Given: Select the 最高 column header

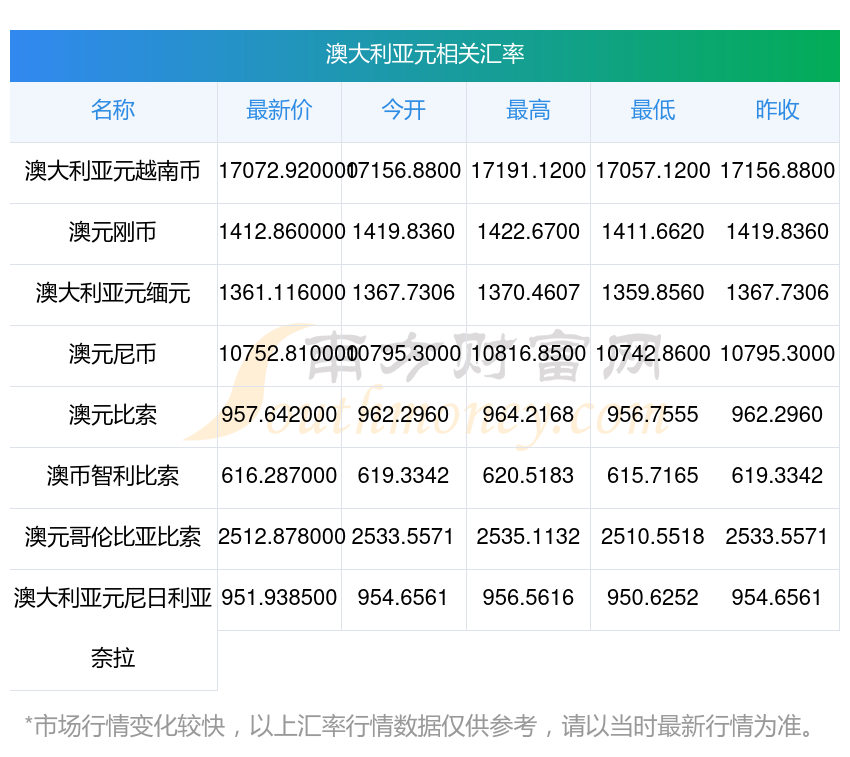Looking at the screenshot, I should point(528,110).
